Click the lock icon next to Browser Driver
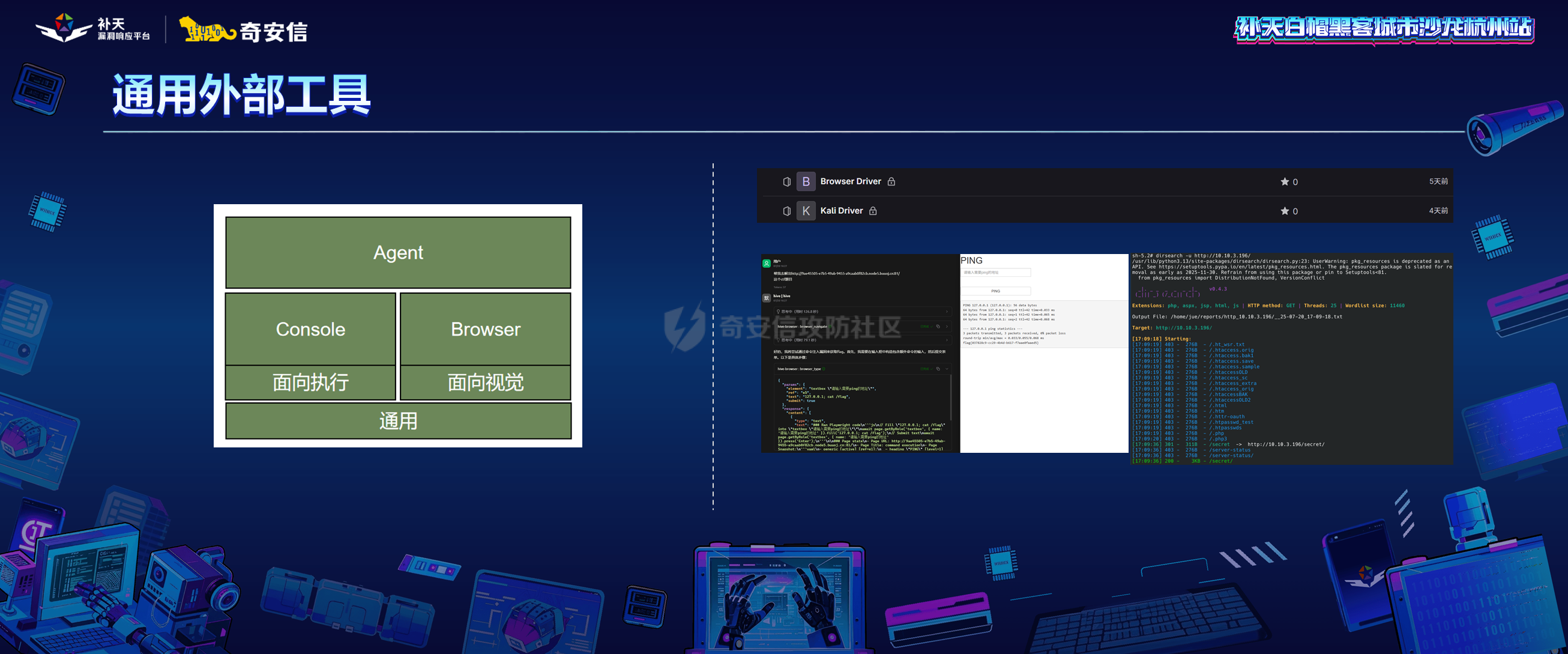 [x=891, y=181]
